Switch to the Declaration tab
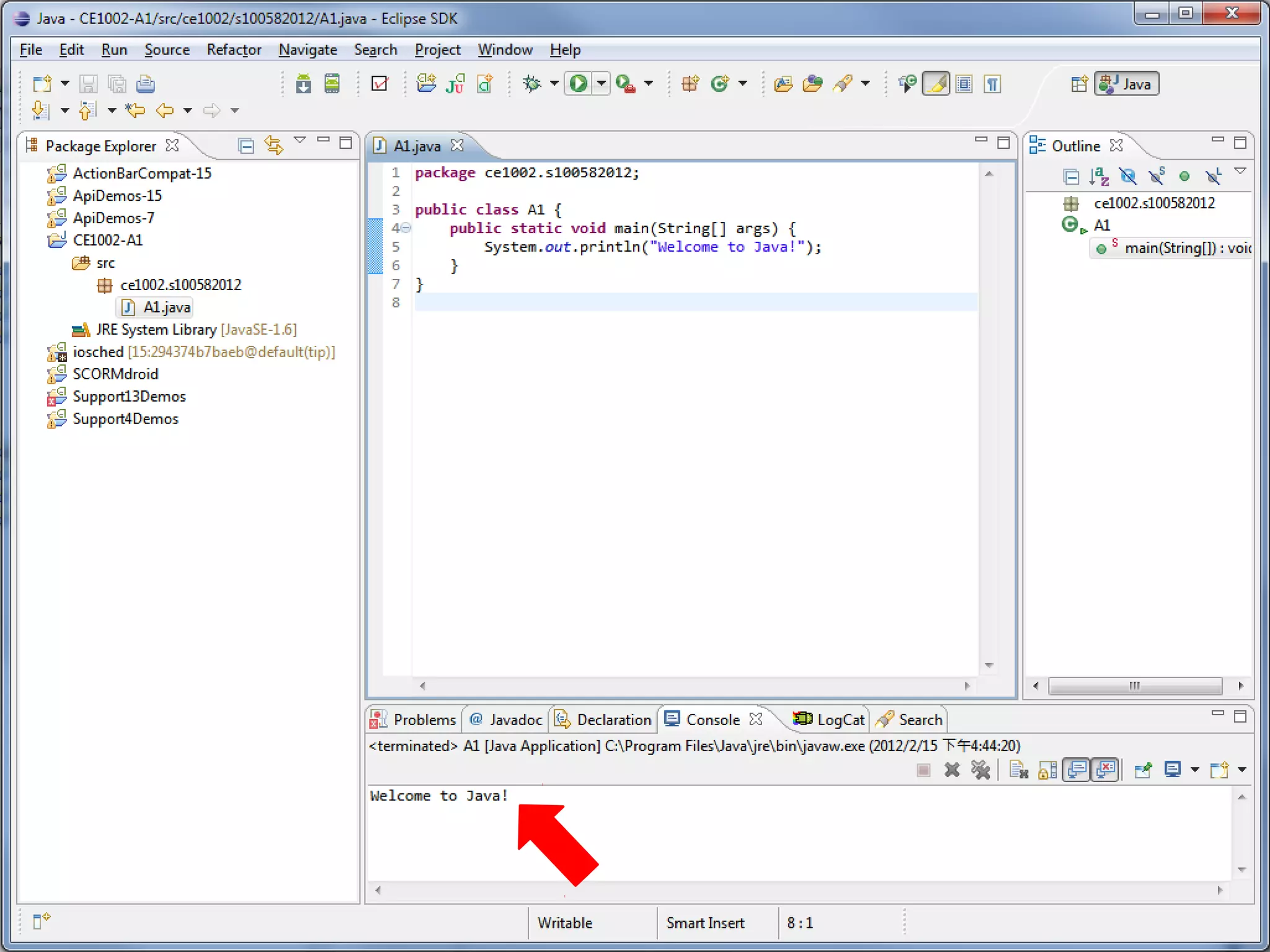Screen dimensions: 1270x952 tap(603, 720)
